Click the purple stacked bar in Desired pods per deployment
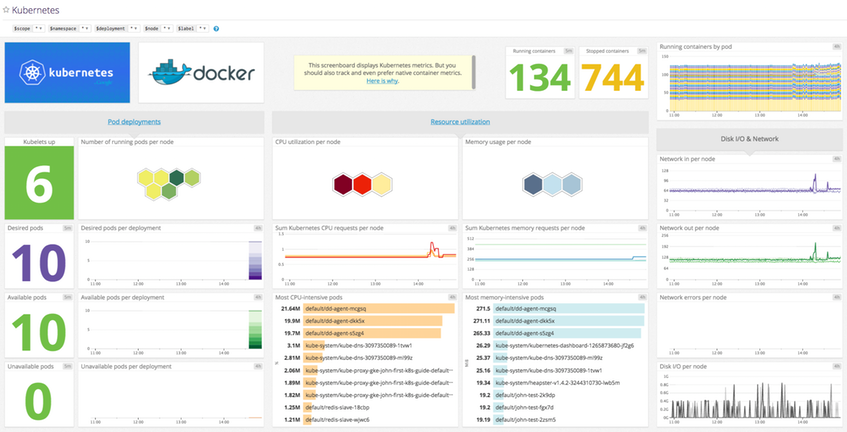 click(x=255, y=260)
